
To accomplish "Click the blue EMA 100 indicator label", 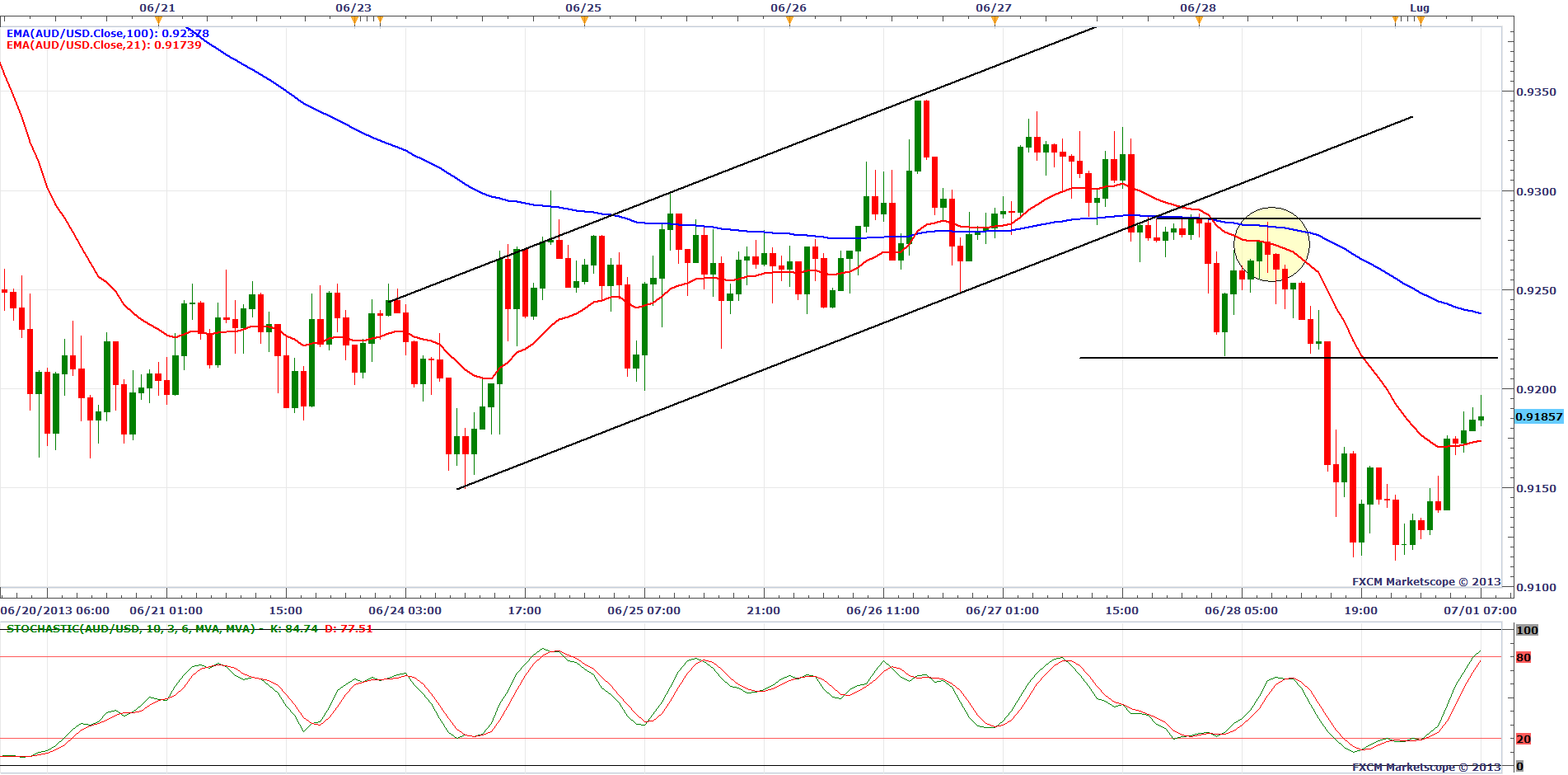I will tap(107, 34).
